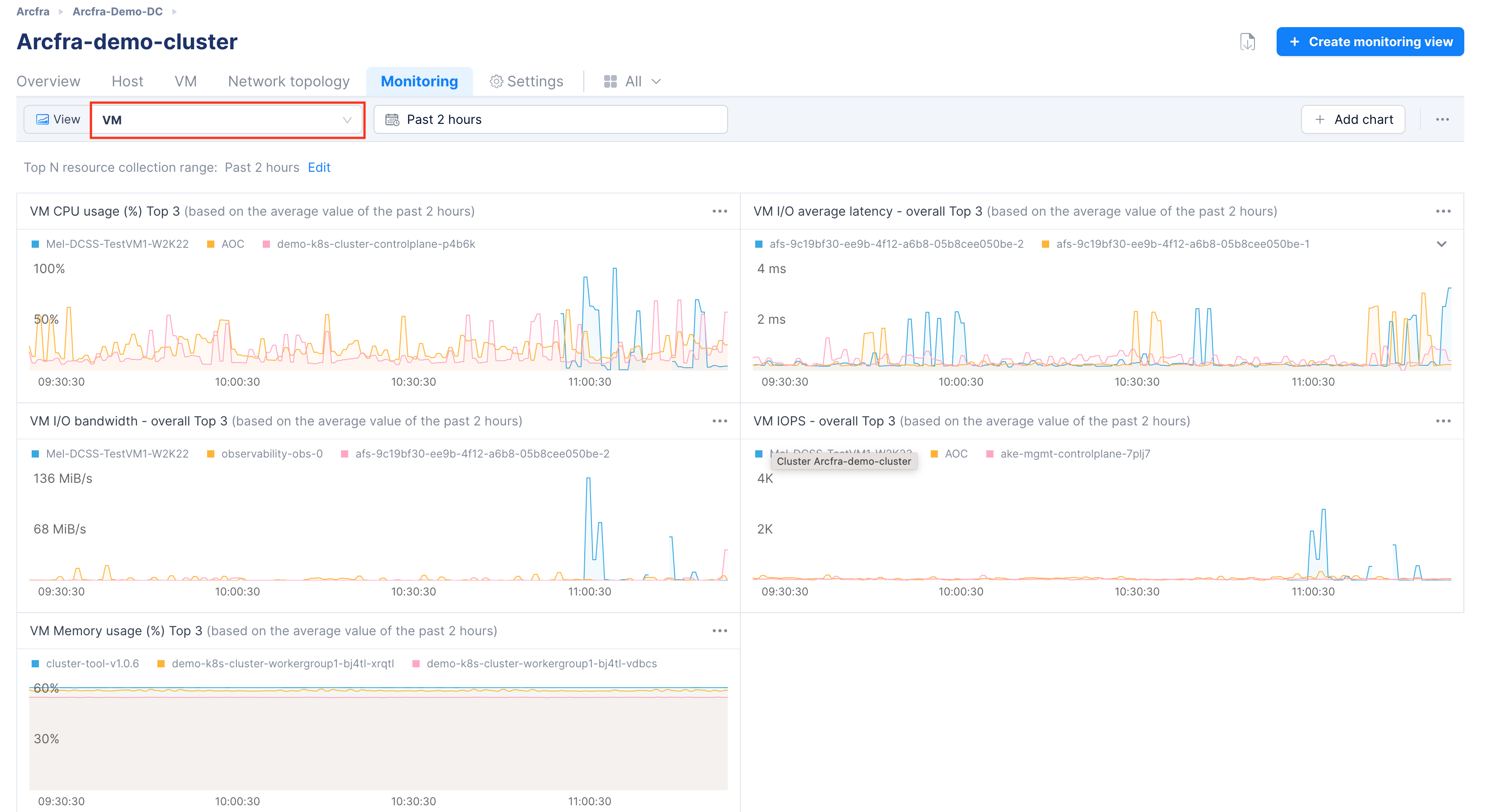The width and height of the screenshot is (1486, 812).
Task: Click the plus icon in Create monitoring view
Action: (x=1294, y=42)
